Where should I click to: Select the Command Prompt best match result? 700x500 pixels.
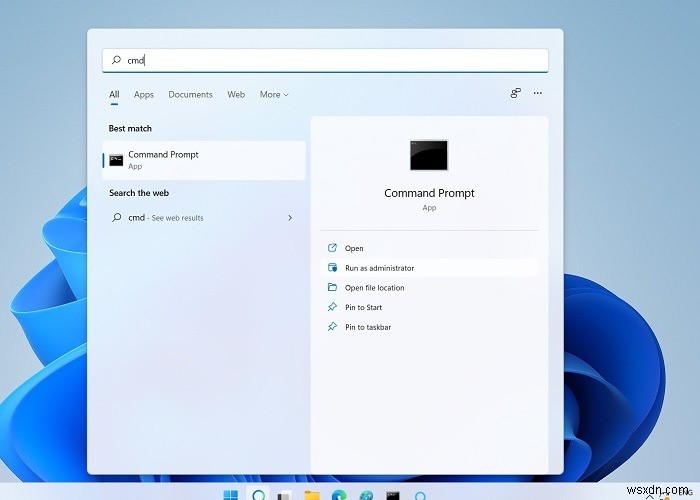click(x=204, y=160)
